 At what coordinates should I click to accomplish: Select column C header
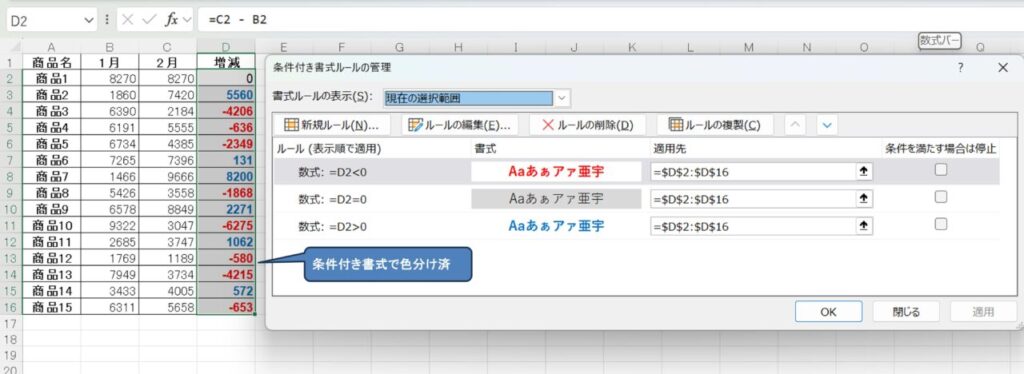tap(167, 46)
